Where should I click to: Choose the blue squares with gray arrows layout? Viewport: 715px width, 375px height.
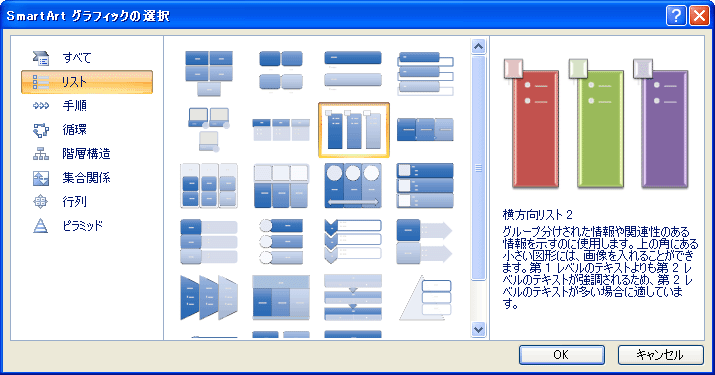pos(425,242)
